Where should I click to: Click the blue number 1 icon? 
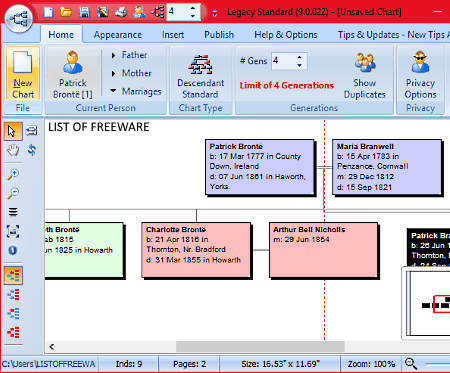point(13,250)
